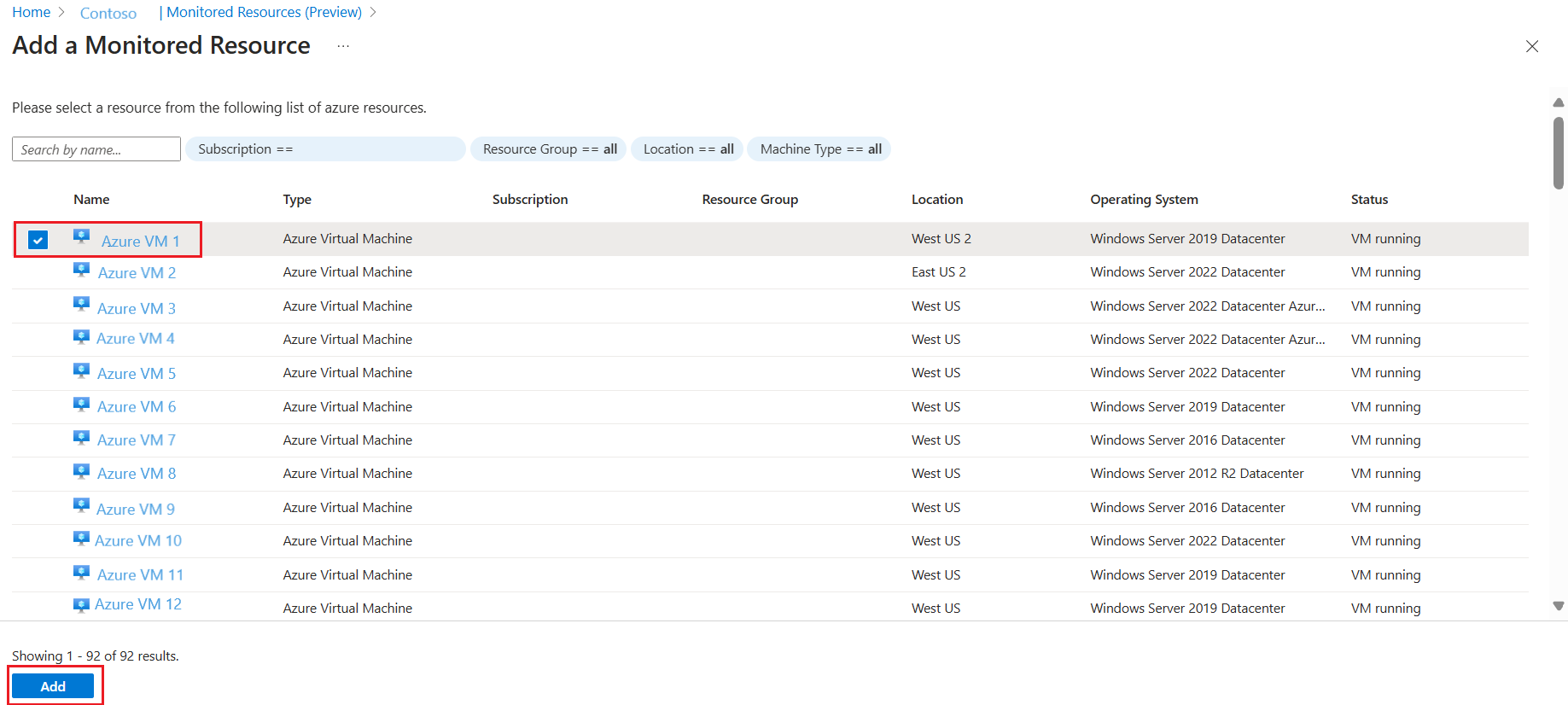This screenshot has width=1568, height=705.
Task: Open the Azure VM 3 link
Action: coord(137,308)
